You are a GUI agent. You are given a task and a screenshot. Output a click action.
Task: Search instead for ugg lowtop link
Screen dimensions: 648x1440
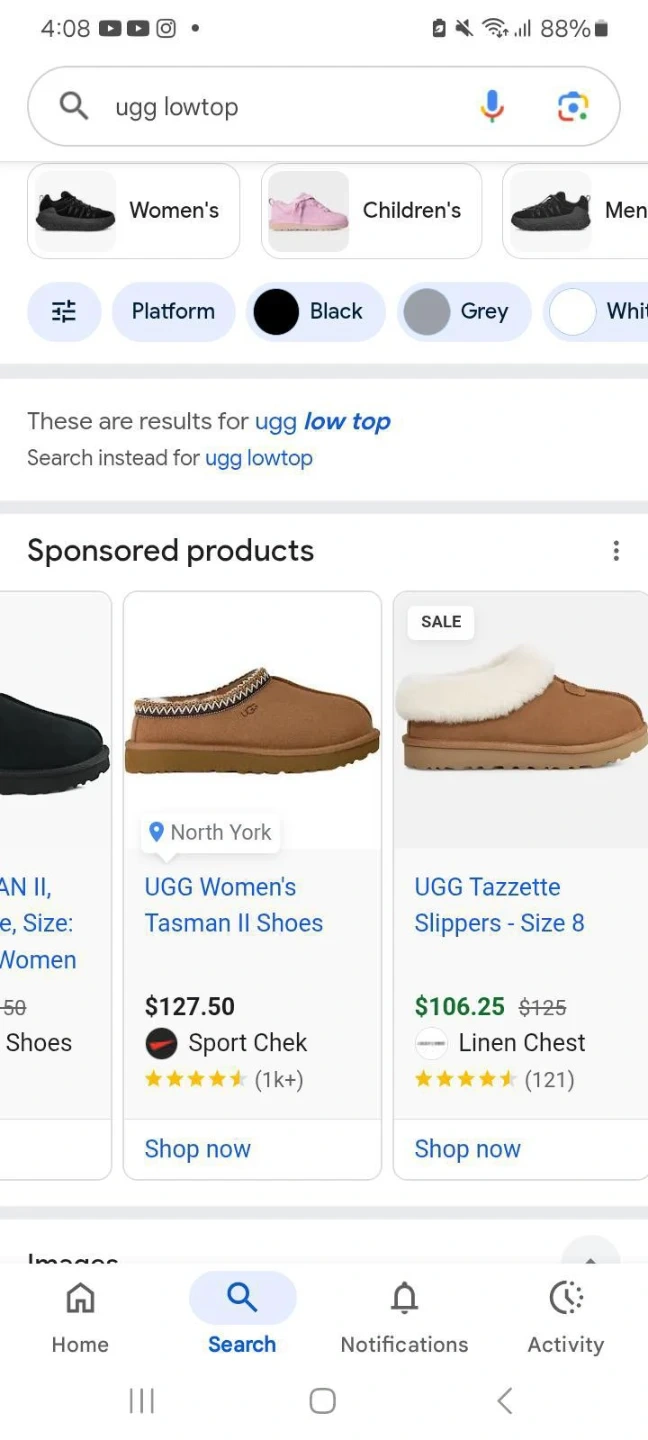coord(259,458)
